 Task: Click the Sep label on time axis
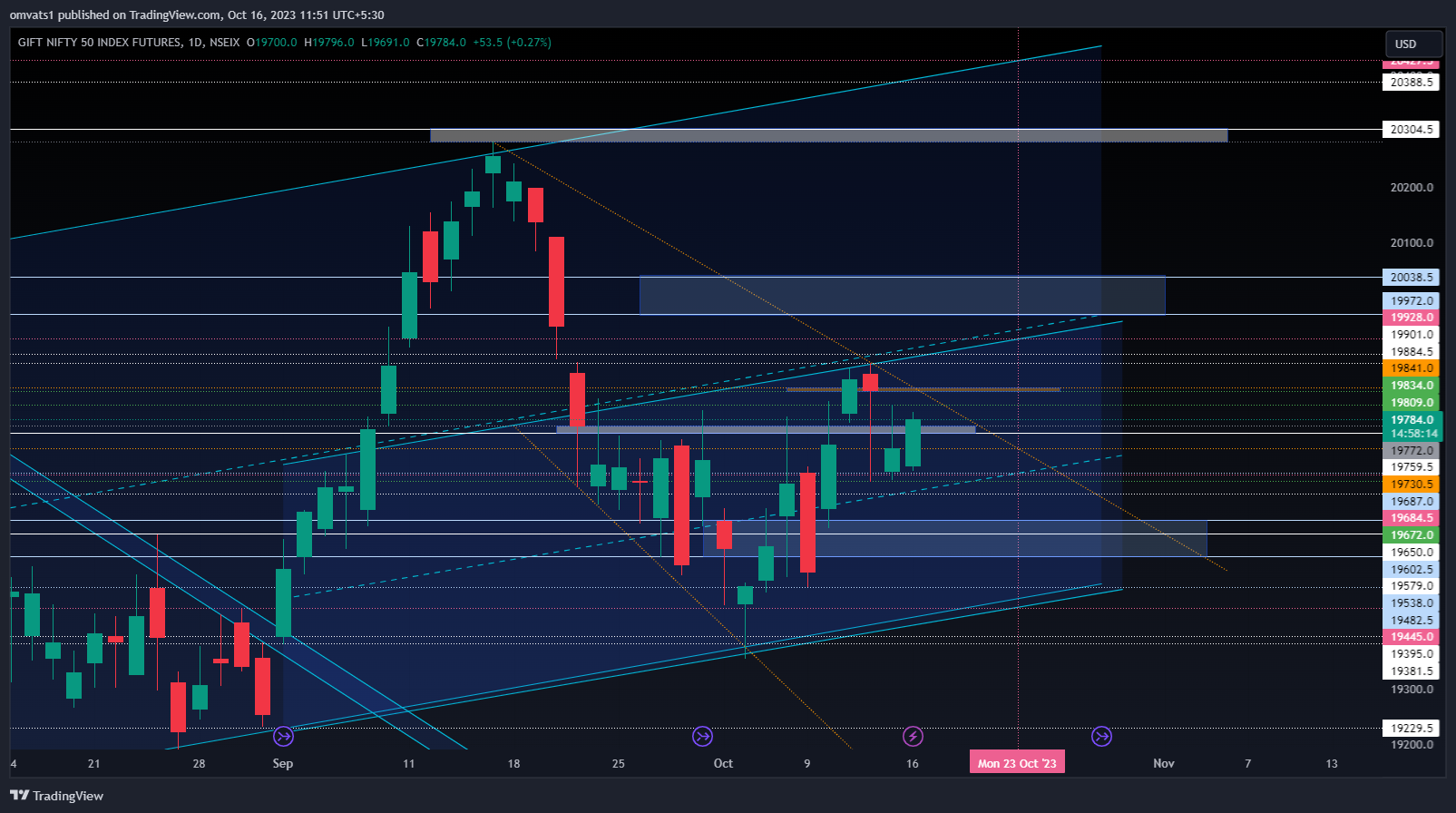(283, 763)
